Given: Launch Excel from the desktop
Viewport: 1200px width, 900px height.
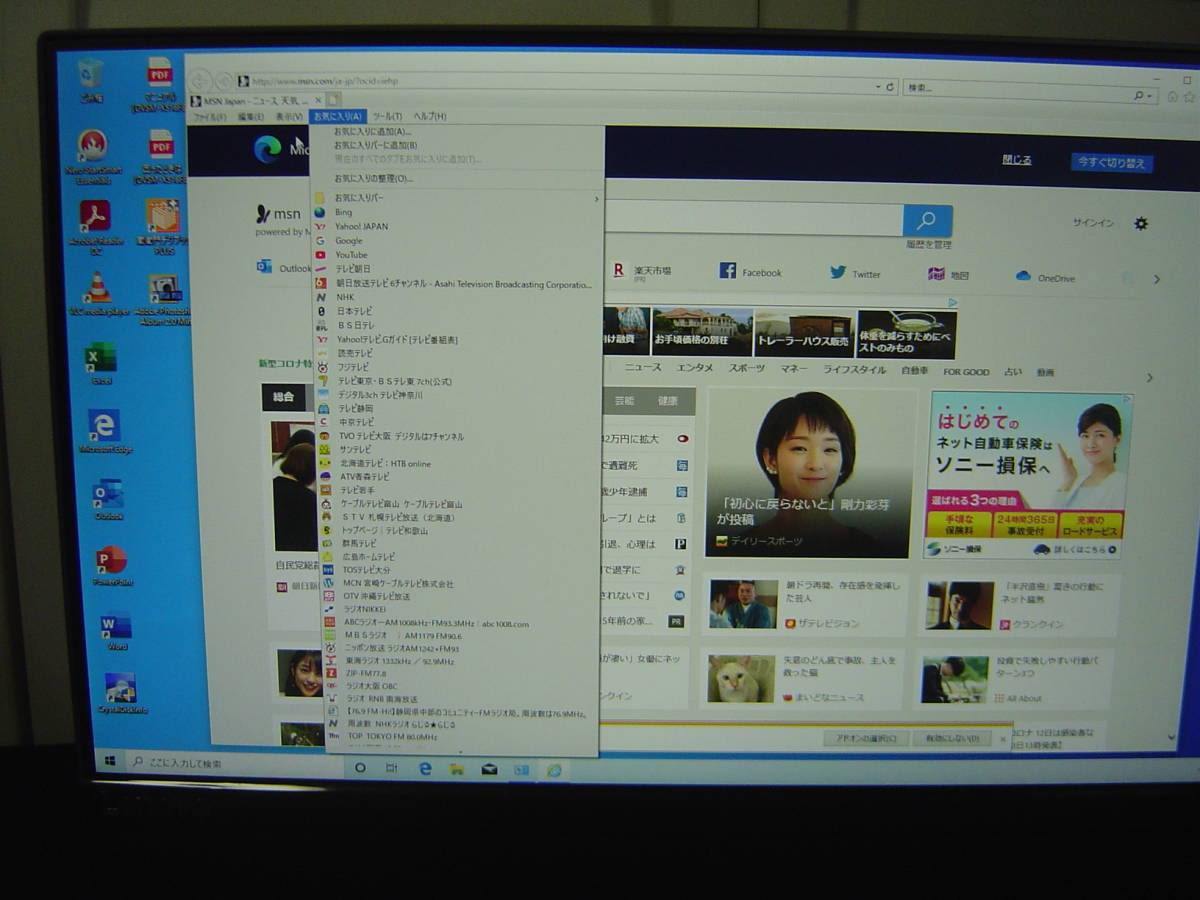Looking at the screenshot, I should [x=99, y=357].
